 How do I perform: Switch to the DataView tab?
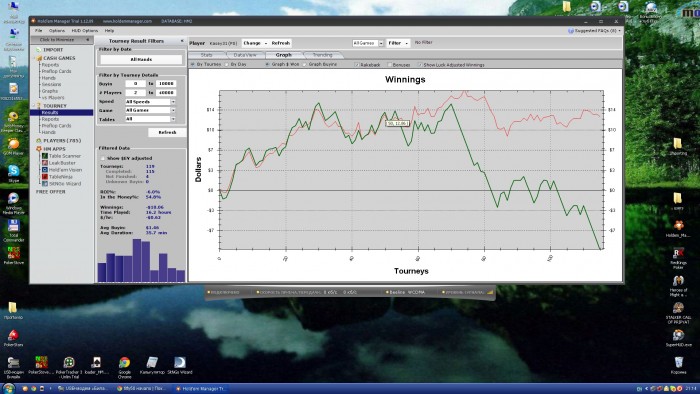pyautogui.click(x=245, y=55)
